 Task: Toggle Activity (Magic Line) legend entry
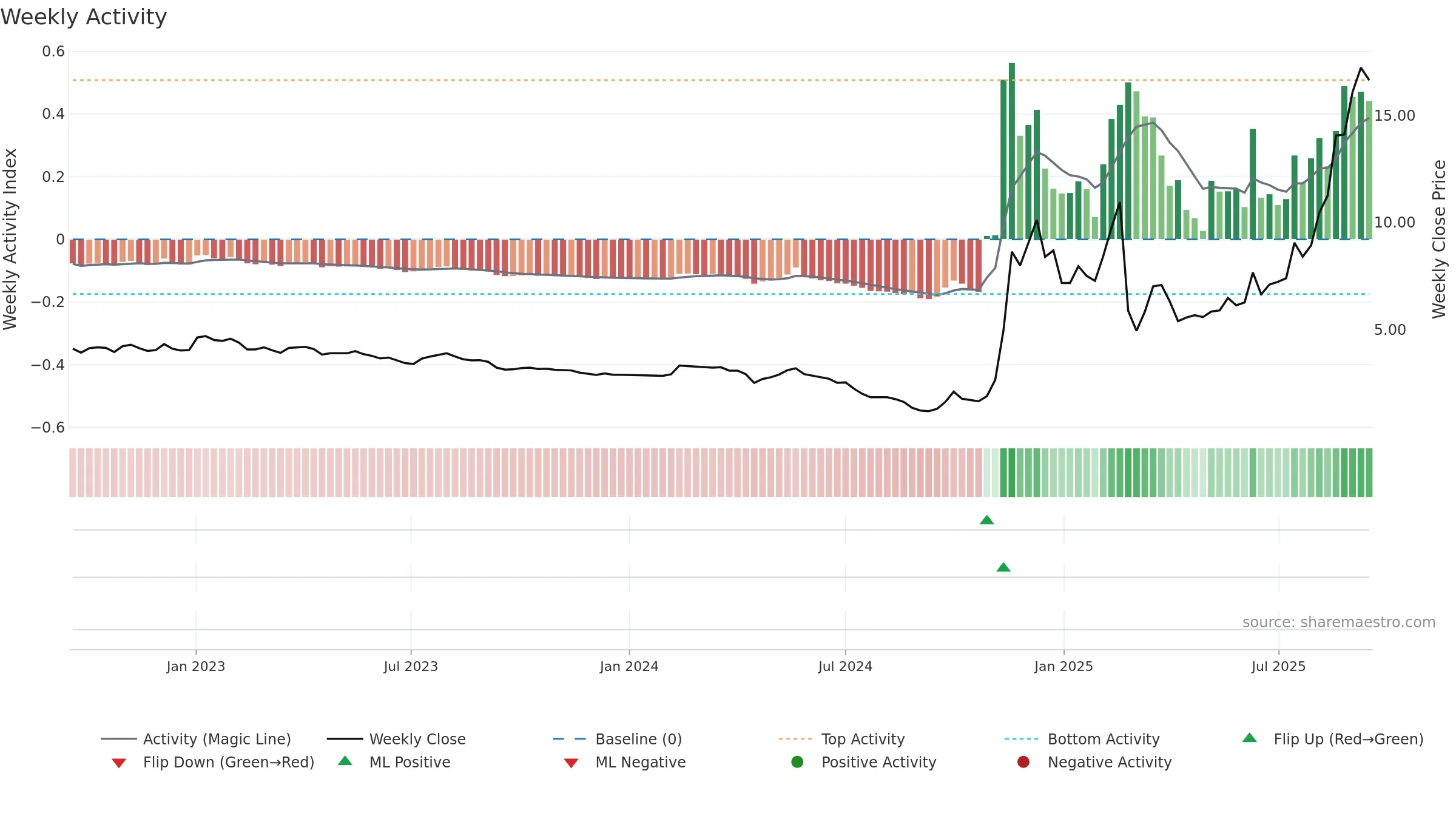[x=196, y=739]
